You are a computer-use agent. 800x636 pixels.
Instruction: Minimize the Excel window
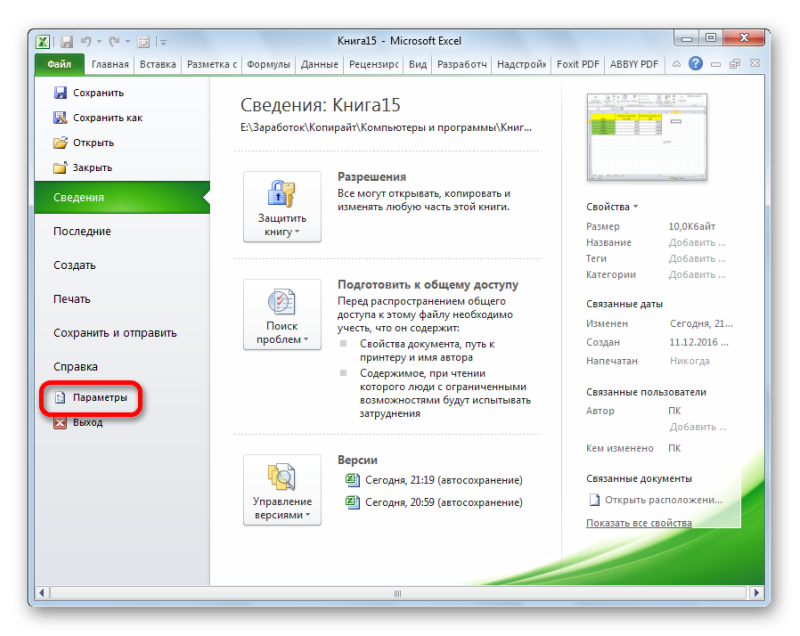point(687,38)
